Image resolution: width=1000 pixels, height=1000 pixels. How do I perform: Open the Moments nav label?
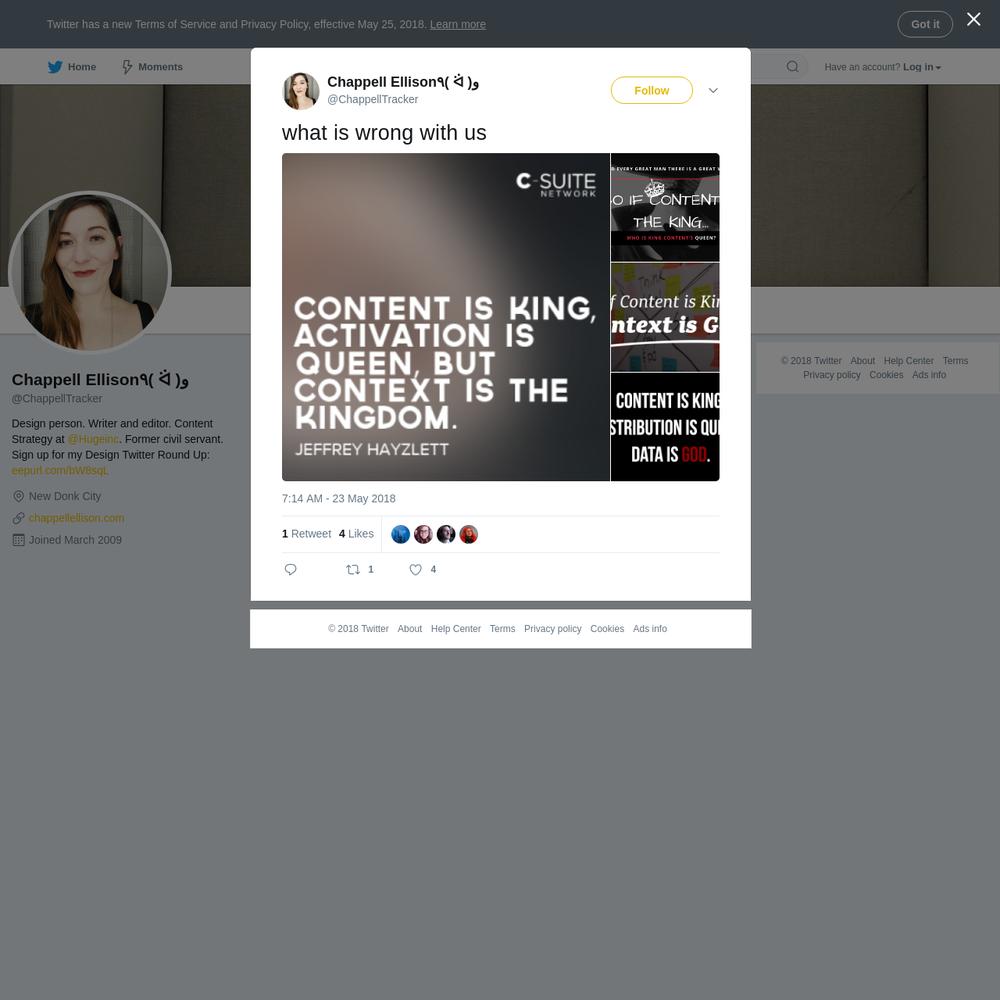161,67
